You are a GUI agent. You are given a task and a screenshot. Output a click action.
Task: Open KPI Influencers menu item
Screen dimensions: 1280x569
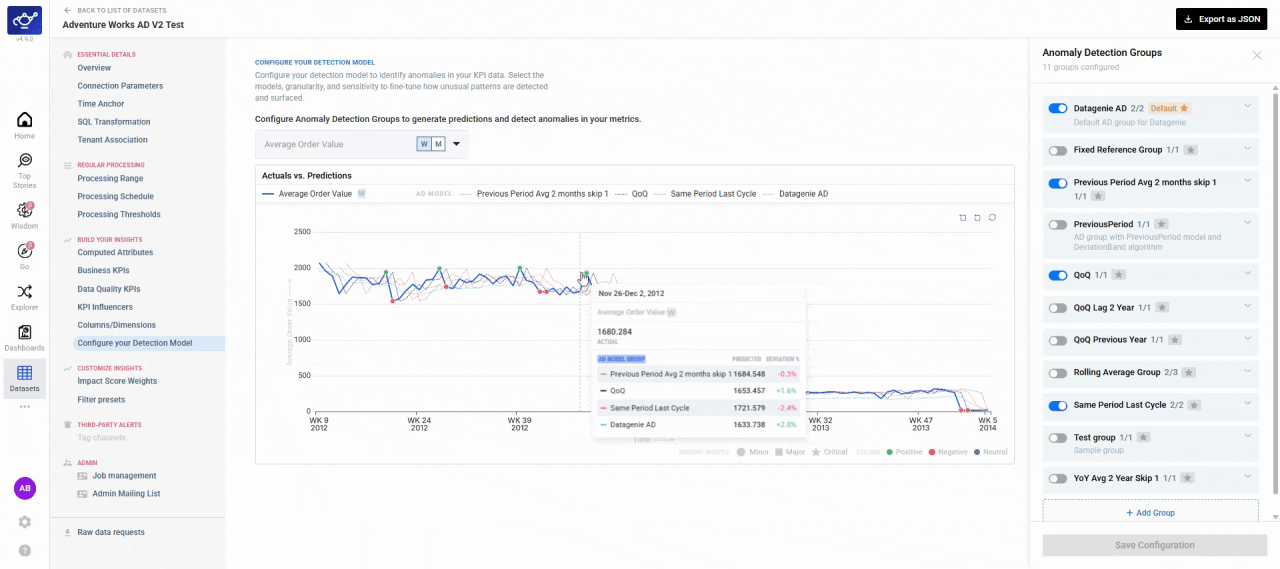pyautogui.click(x=105, y=307)
